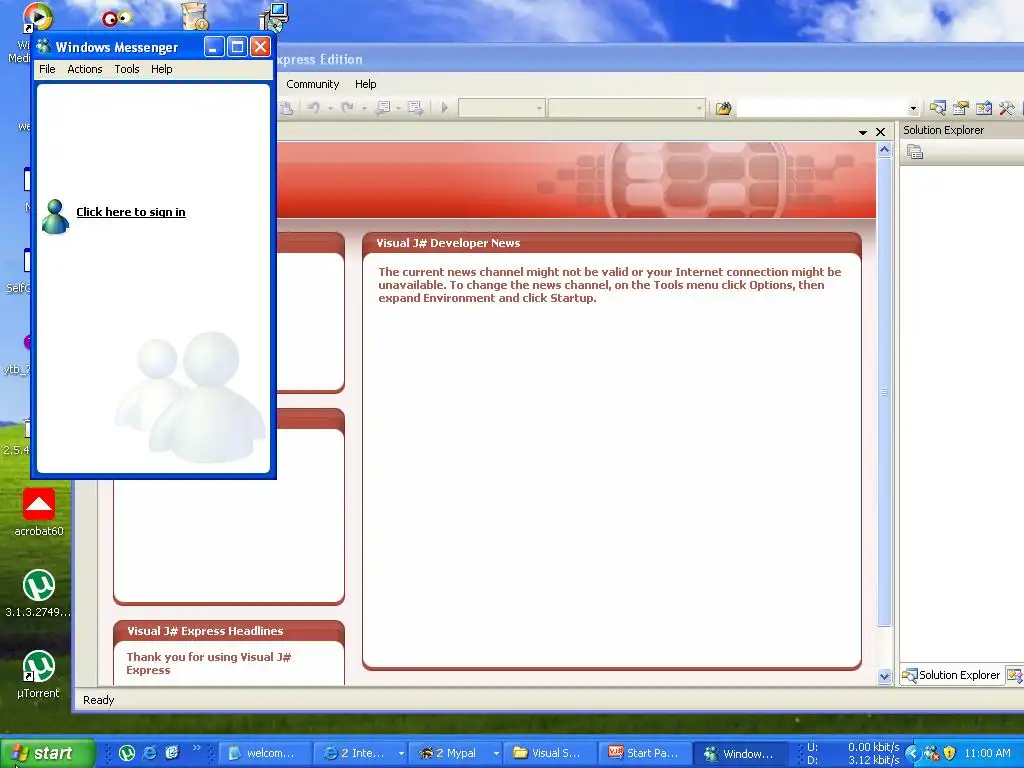Open the Solution Platforms combo box
Screen dimensions: 1024x768
(626, 108)
